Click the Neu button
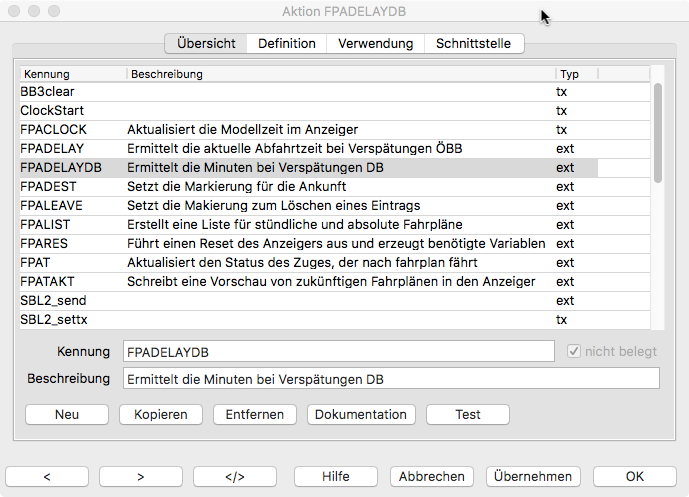 coord(67,414)
